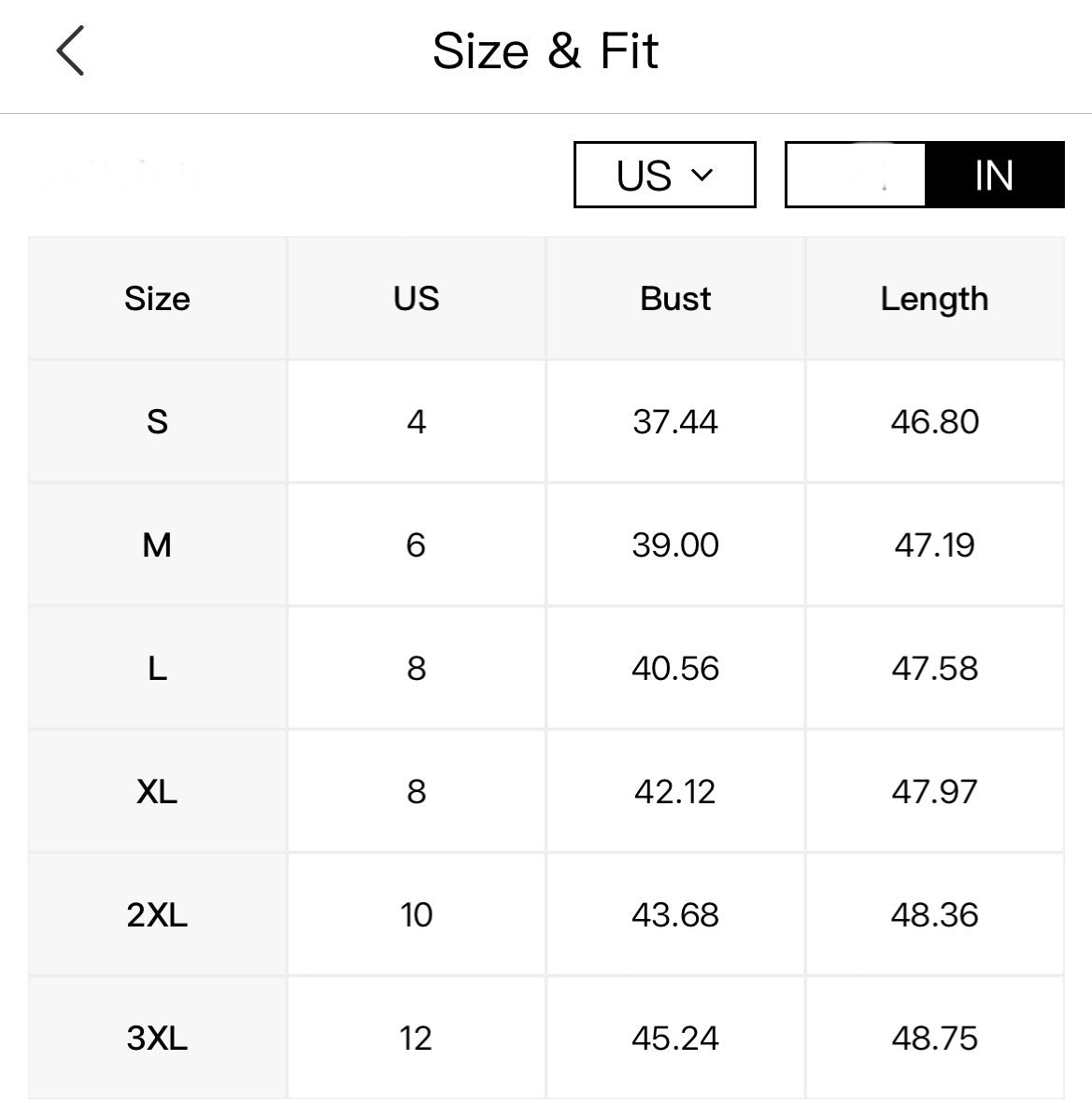Switch to the blank CM unit toggle
This screenshot has height=1103, width=1092.
click(856, 175)
